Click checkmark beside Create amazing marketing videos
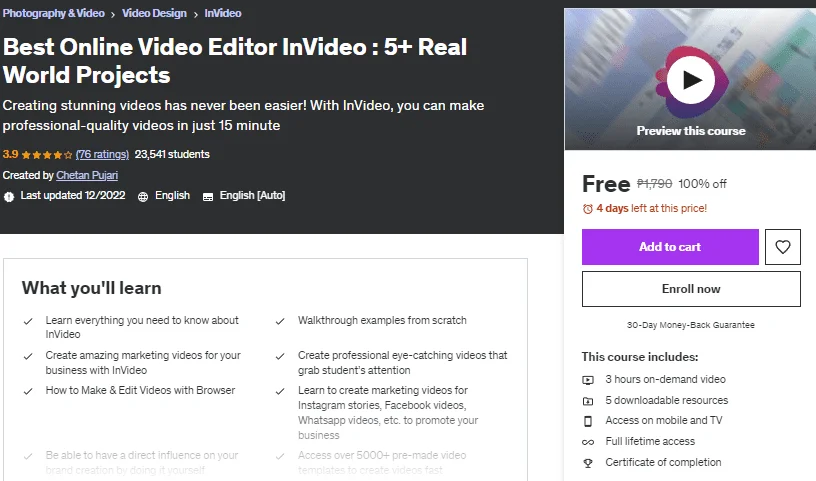 pos(28,356)
